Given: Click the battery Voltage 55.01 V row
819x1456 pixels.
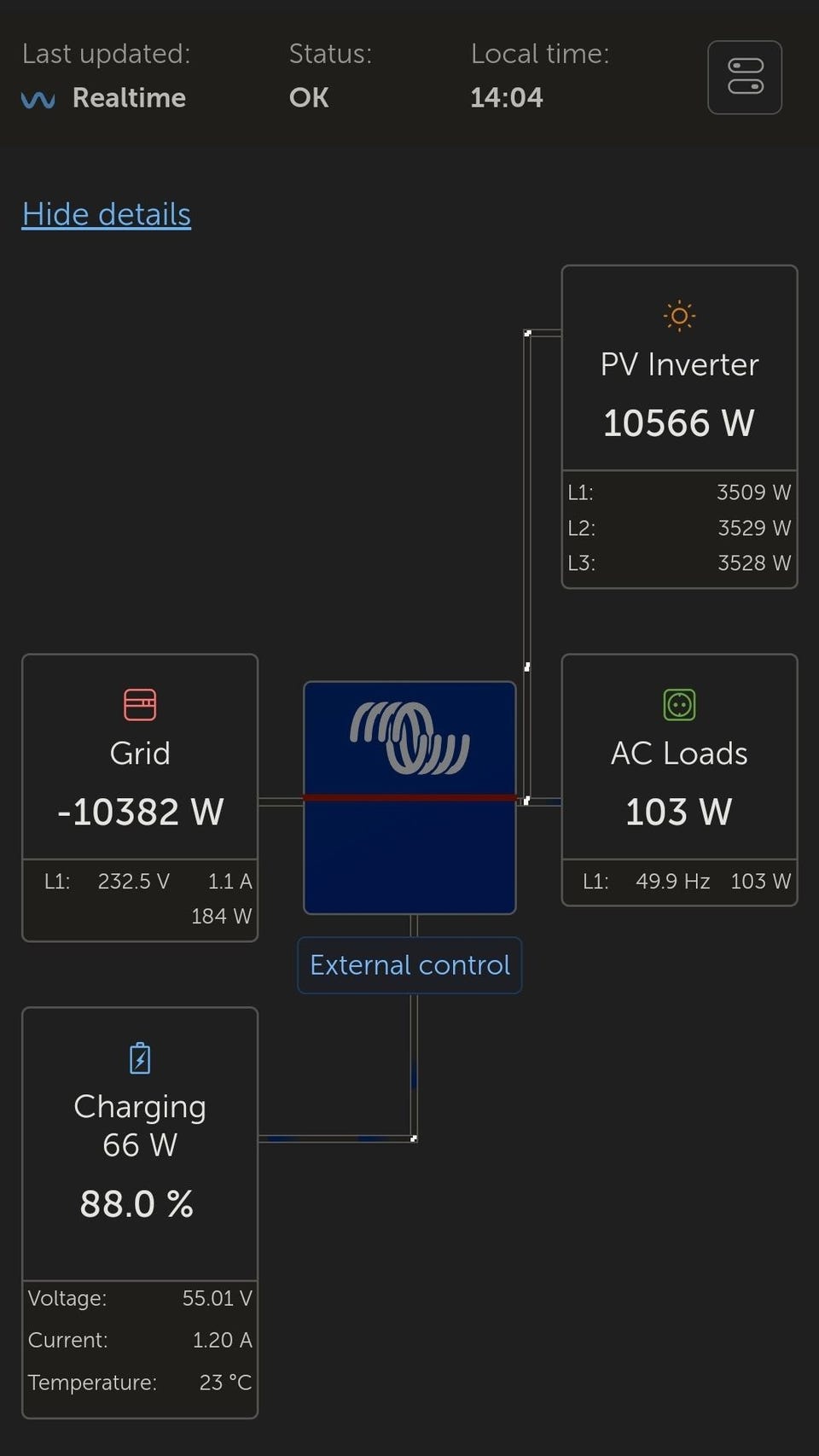Looking at the screenshot, I should coord(140,1298).
